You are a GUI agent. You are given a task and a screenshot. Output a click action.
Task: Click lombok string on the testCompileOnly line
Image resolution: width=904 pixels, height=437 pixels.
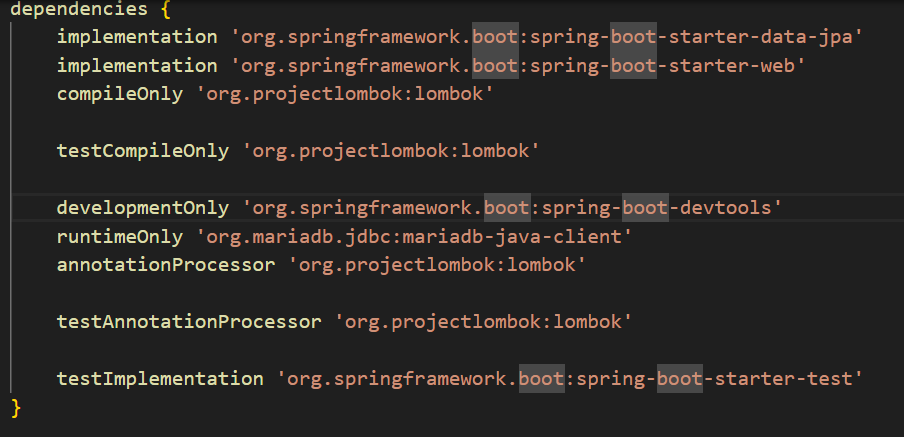(391, 151)
